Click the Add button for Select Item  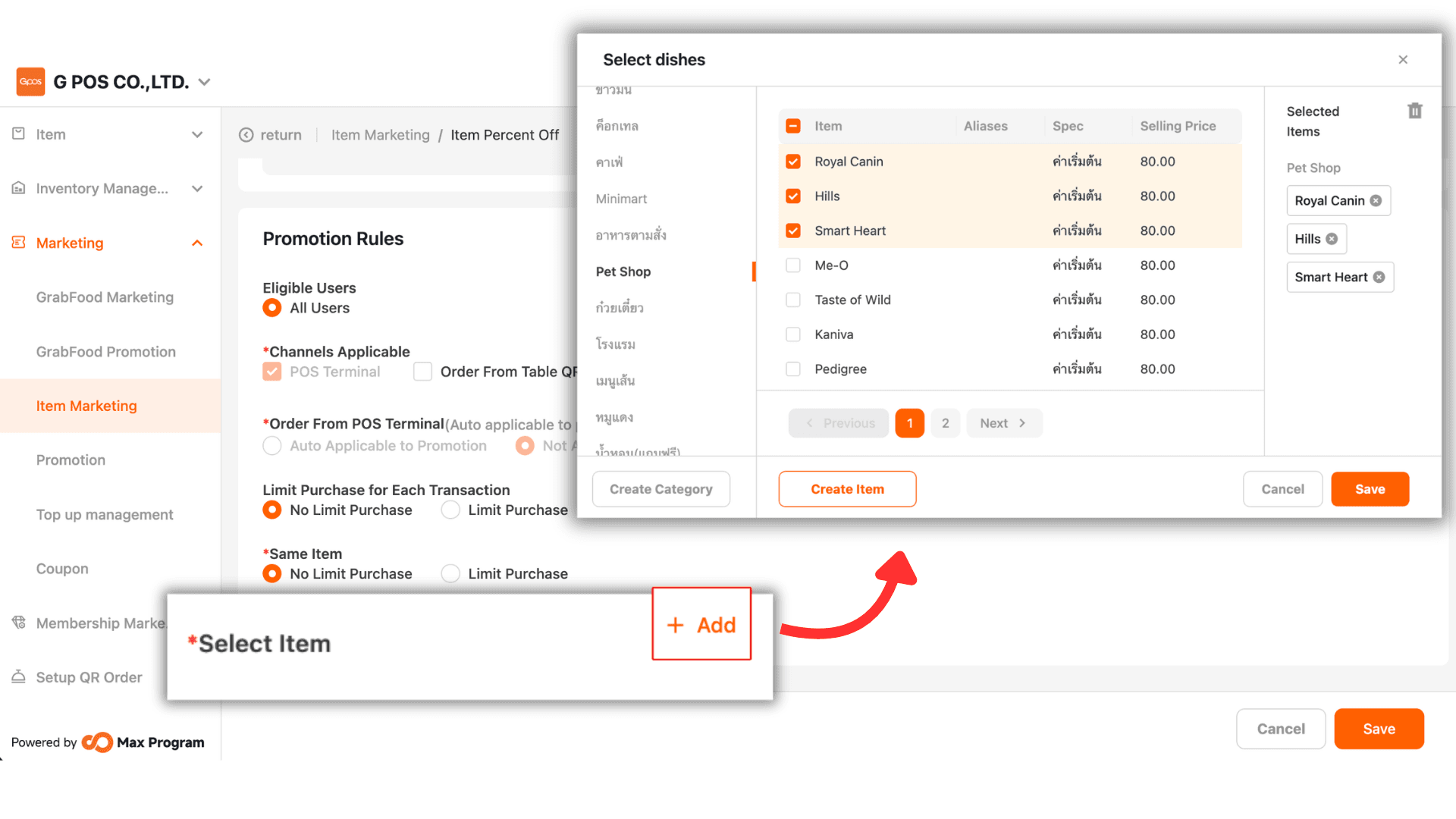(x=701, y=624)
